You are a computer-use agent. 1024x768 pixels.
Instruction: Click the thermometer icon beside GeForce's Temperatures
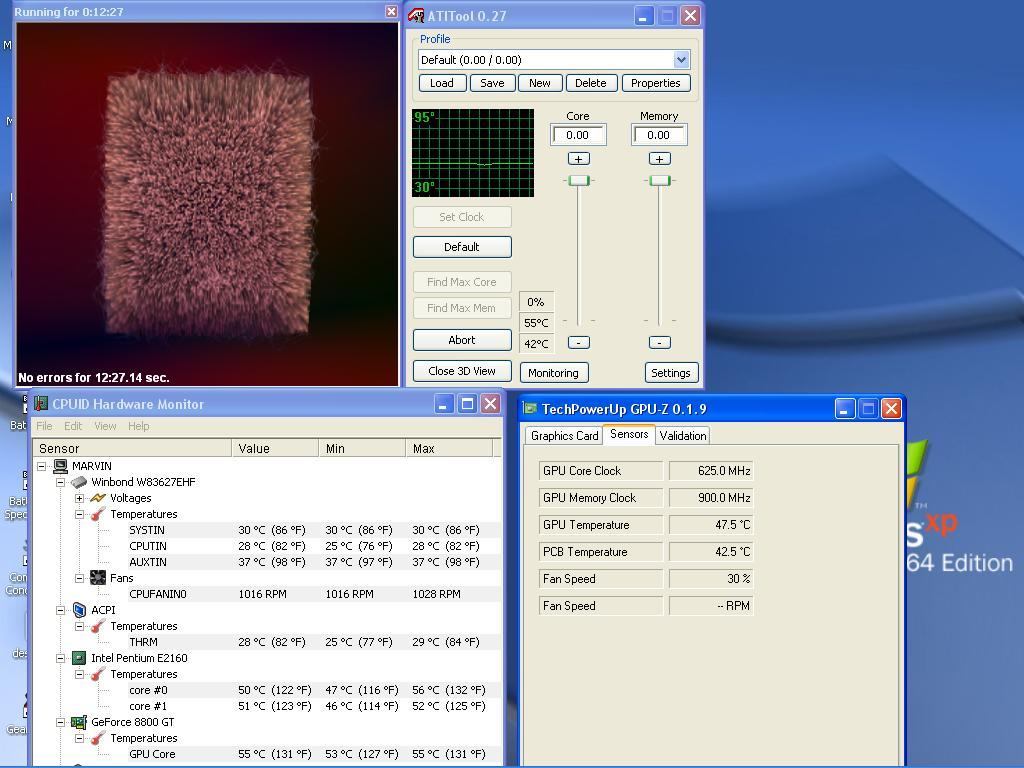click(98, 738)
